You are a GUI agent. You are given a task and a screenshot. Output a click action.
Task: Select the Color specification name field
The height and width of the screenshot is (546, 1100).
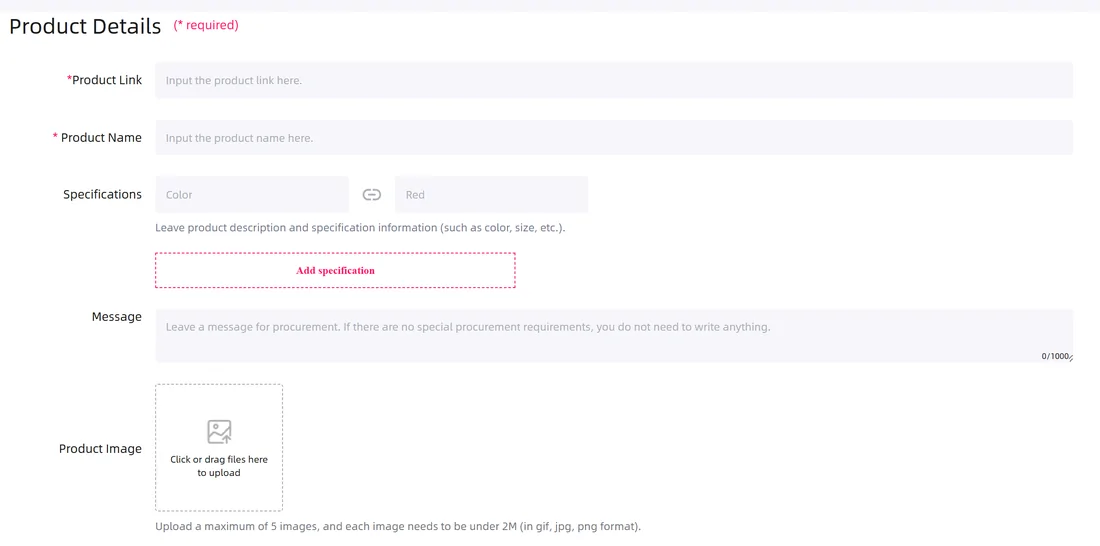click(x=252, y=194)
